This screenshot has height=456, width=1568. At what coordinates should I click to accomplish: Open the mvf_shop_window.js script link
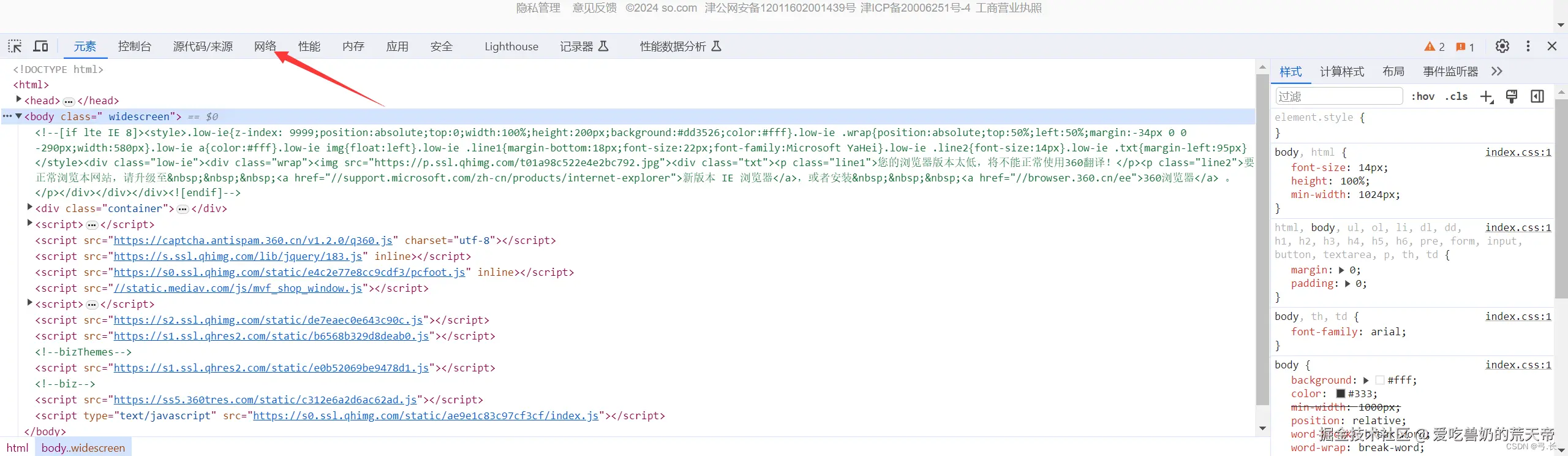(238, 288)
